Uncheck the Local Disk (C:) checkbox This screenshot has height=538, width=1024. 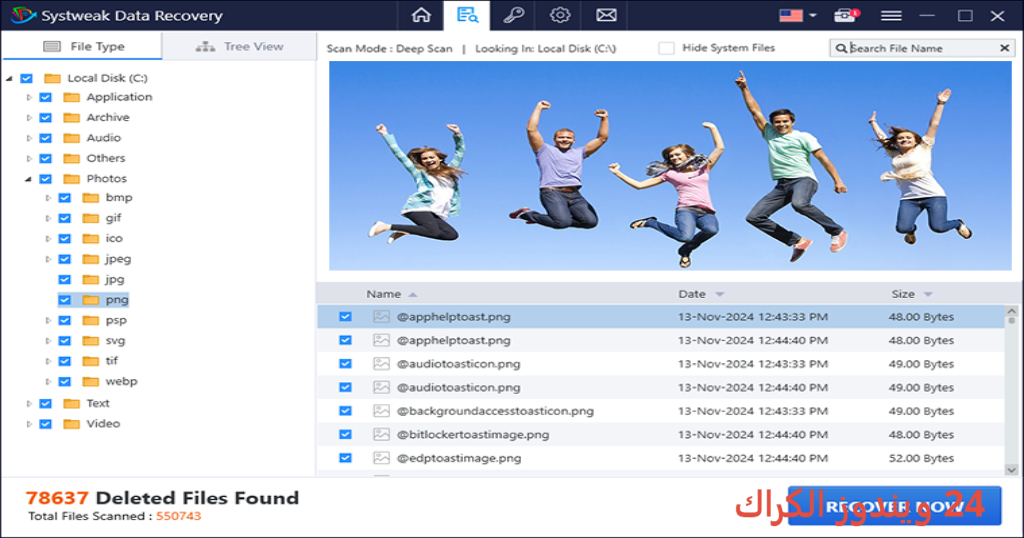pos(26,78)
